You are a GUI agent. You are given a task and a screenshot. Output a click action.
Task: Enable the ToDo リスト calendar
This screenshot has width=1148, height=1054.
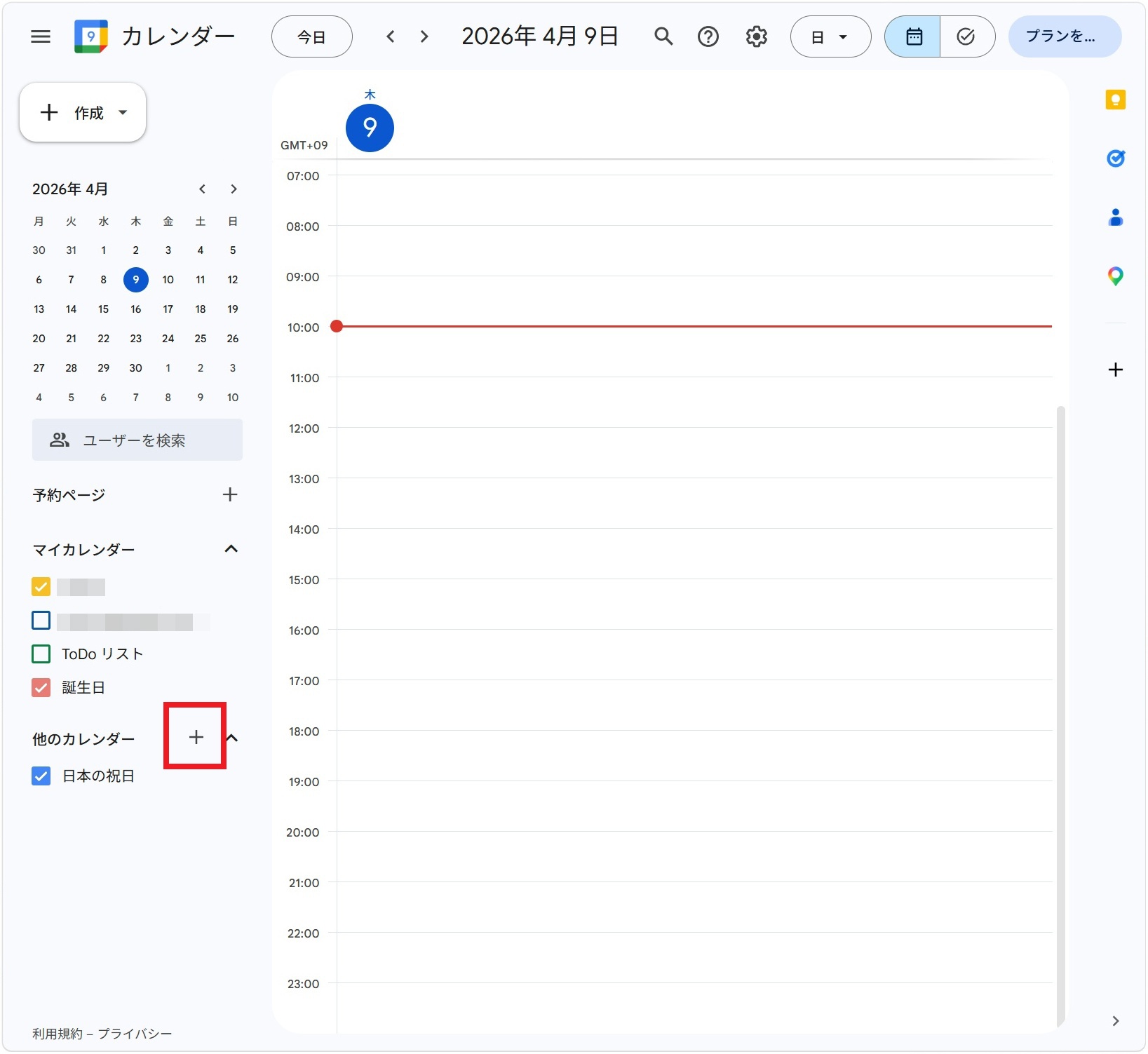41,654
